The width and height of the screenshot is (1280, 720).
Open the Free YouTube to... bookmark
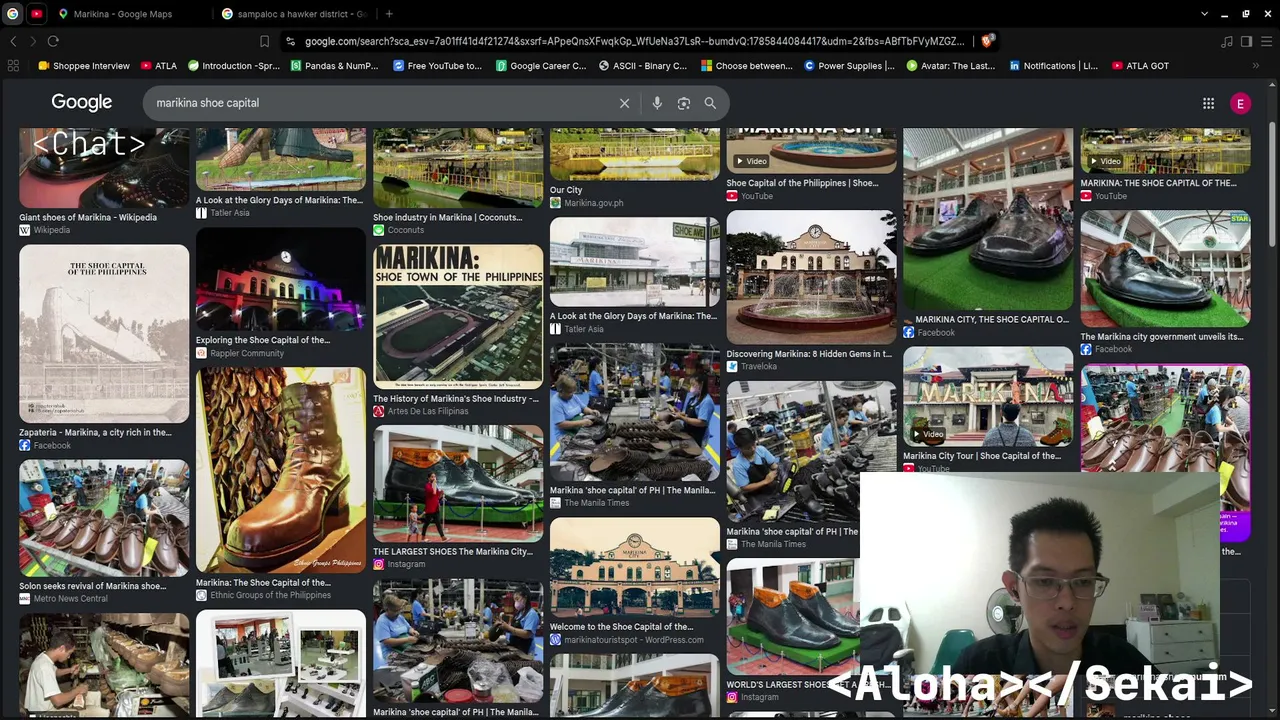tap(438, 66)
